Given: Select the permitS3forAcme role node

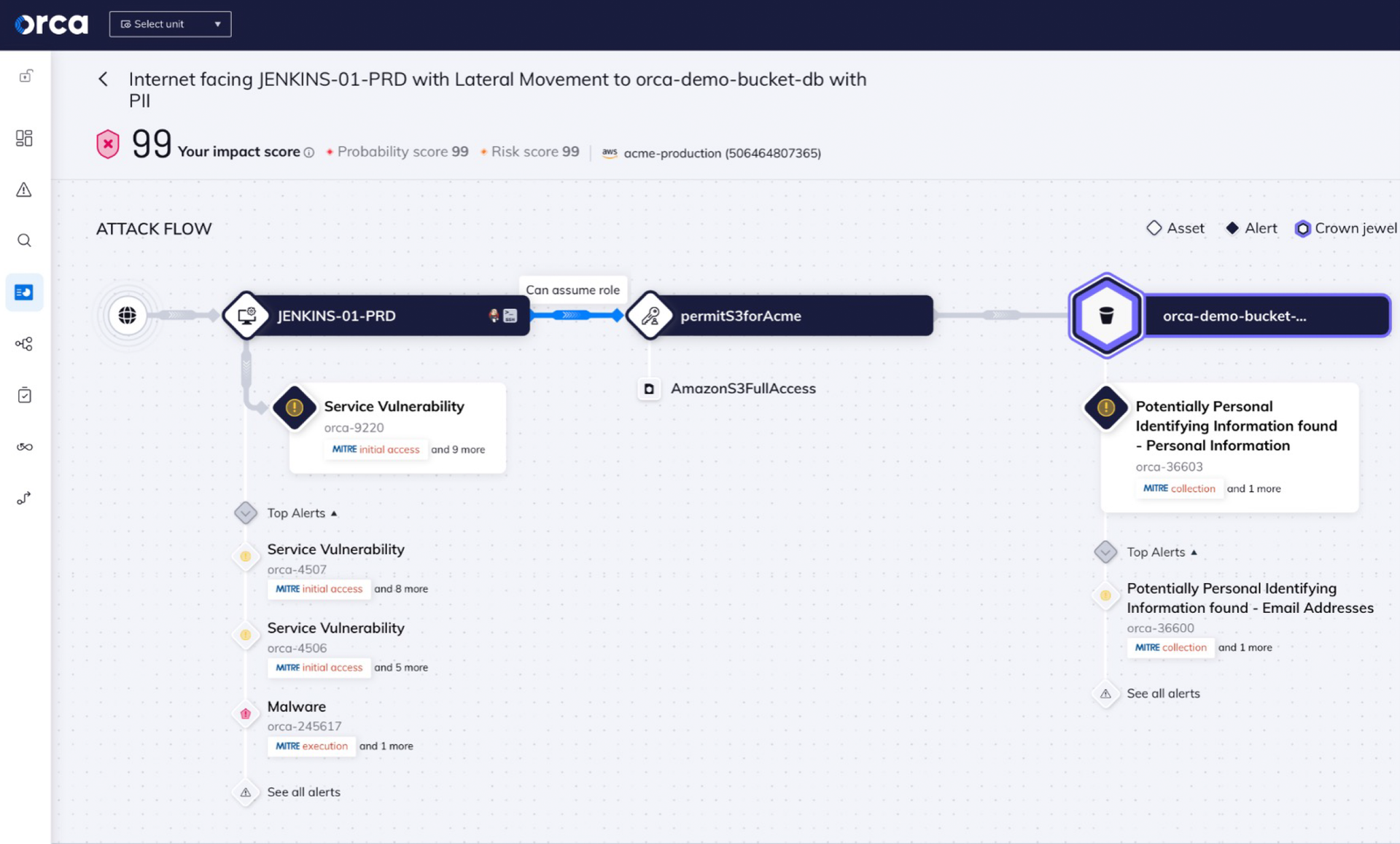Looking at the screenshot, I should pyautogui.click(x=740, y=316).
